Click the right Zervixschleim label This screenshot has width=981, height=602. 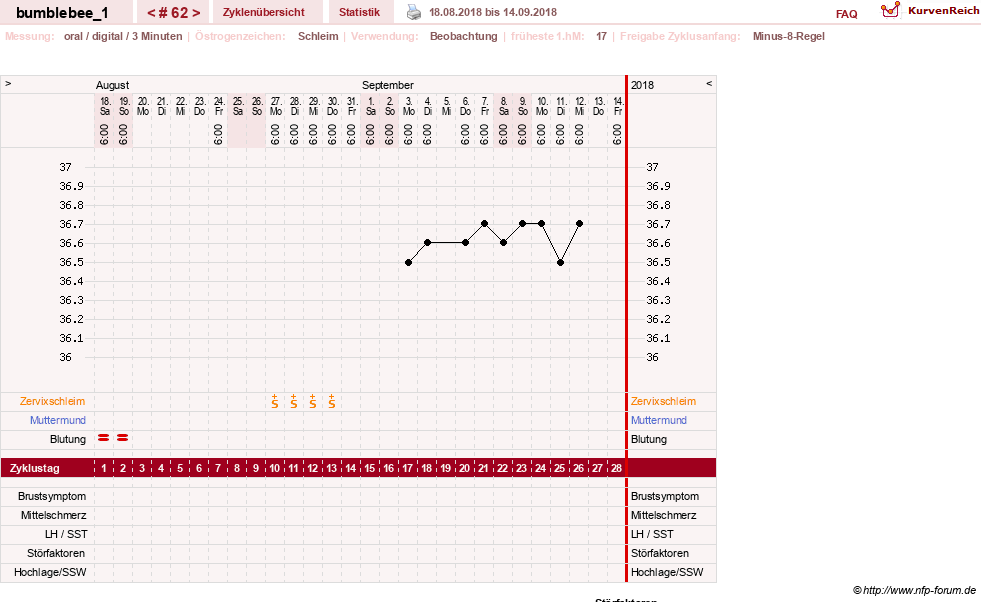(x=663, y=401)
